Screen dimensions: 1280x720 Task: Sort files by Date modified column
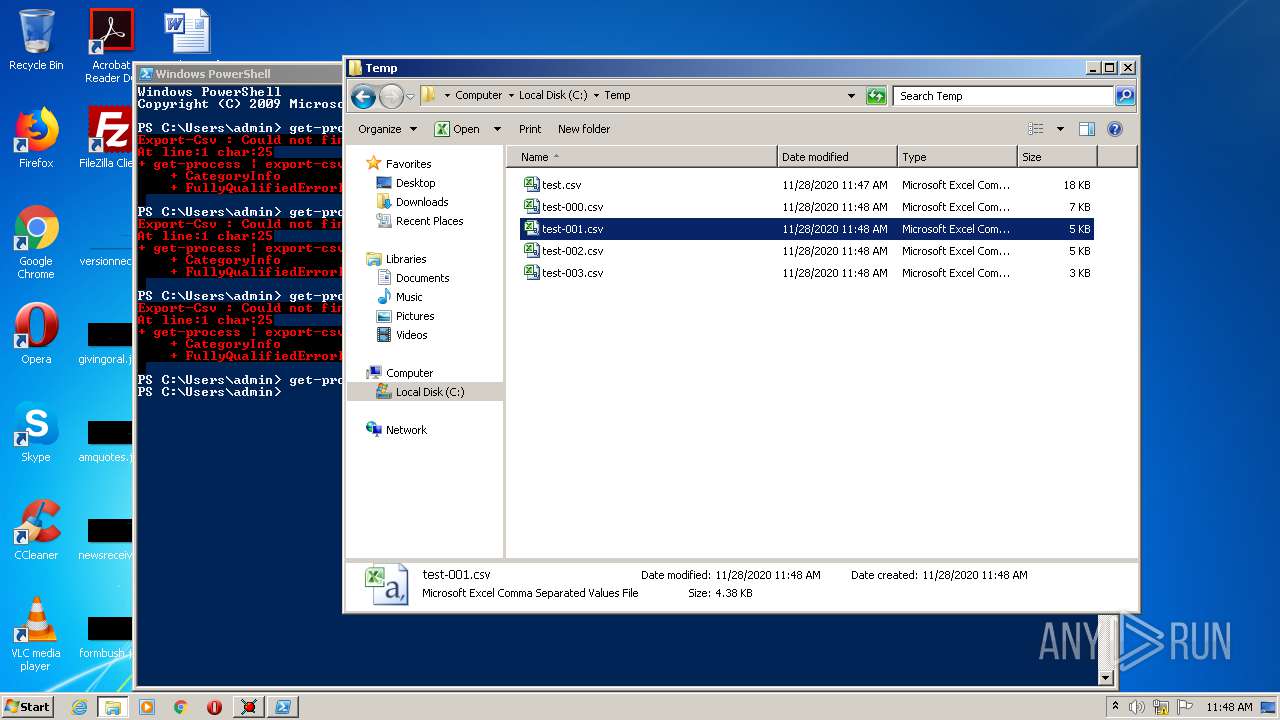[836, 157]
